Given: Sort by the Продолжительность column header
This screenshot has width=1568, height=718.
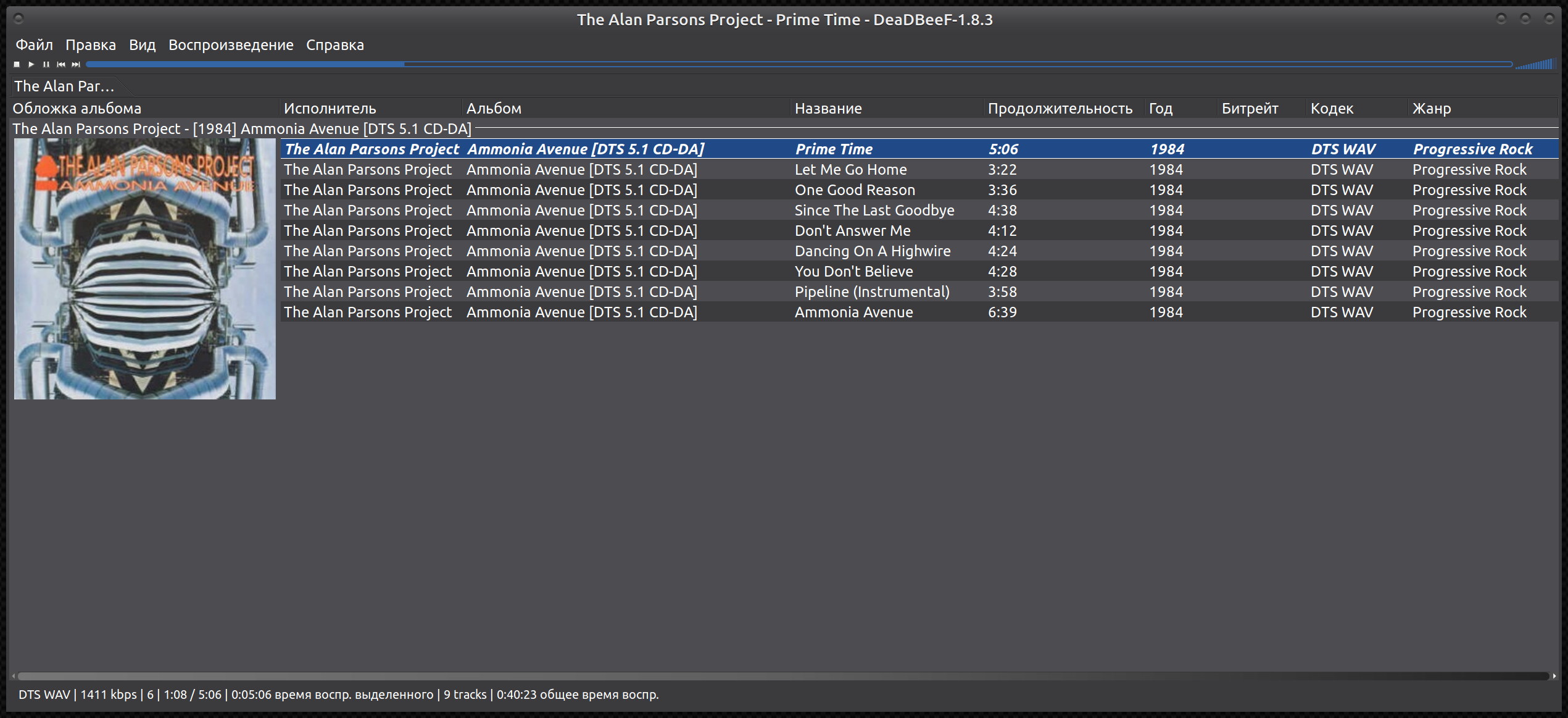Looking at the screenshot, I should click(x=1064, y=109).
